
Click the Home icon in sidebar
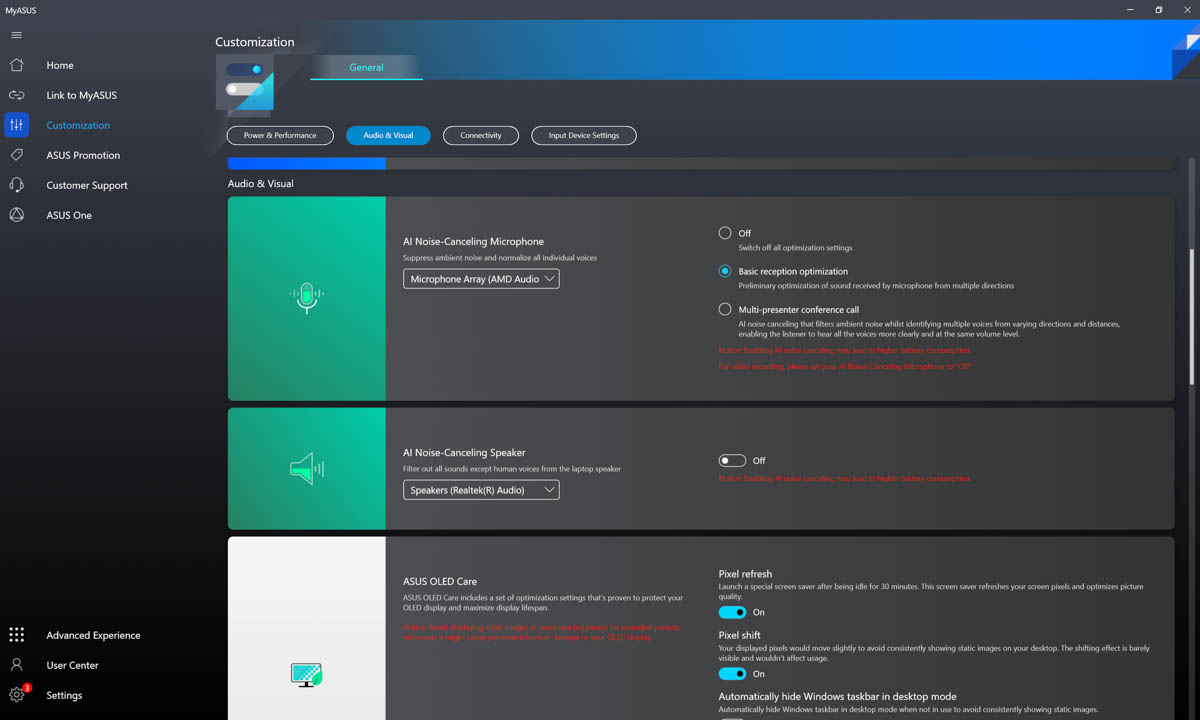[x=16, y=65]
